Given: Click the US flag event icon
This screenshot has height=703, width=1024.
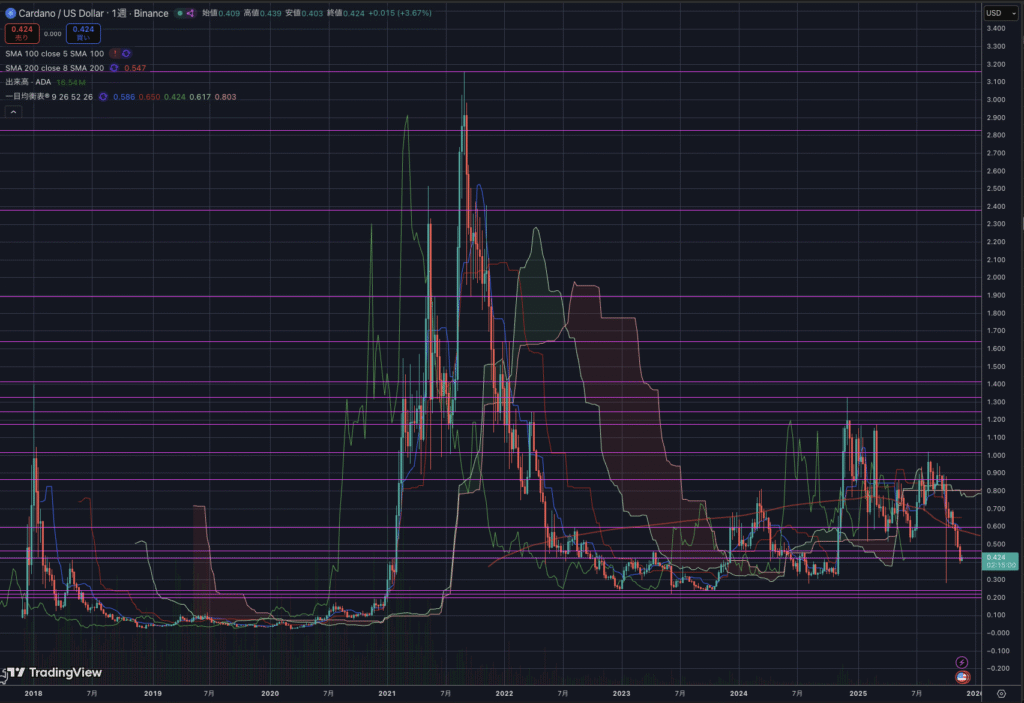Looking at the screenshot, I should (x=962, y=676).
